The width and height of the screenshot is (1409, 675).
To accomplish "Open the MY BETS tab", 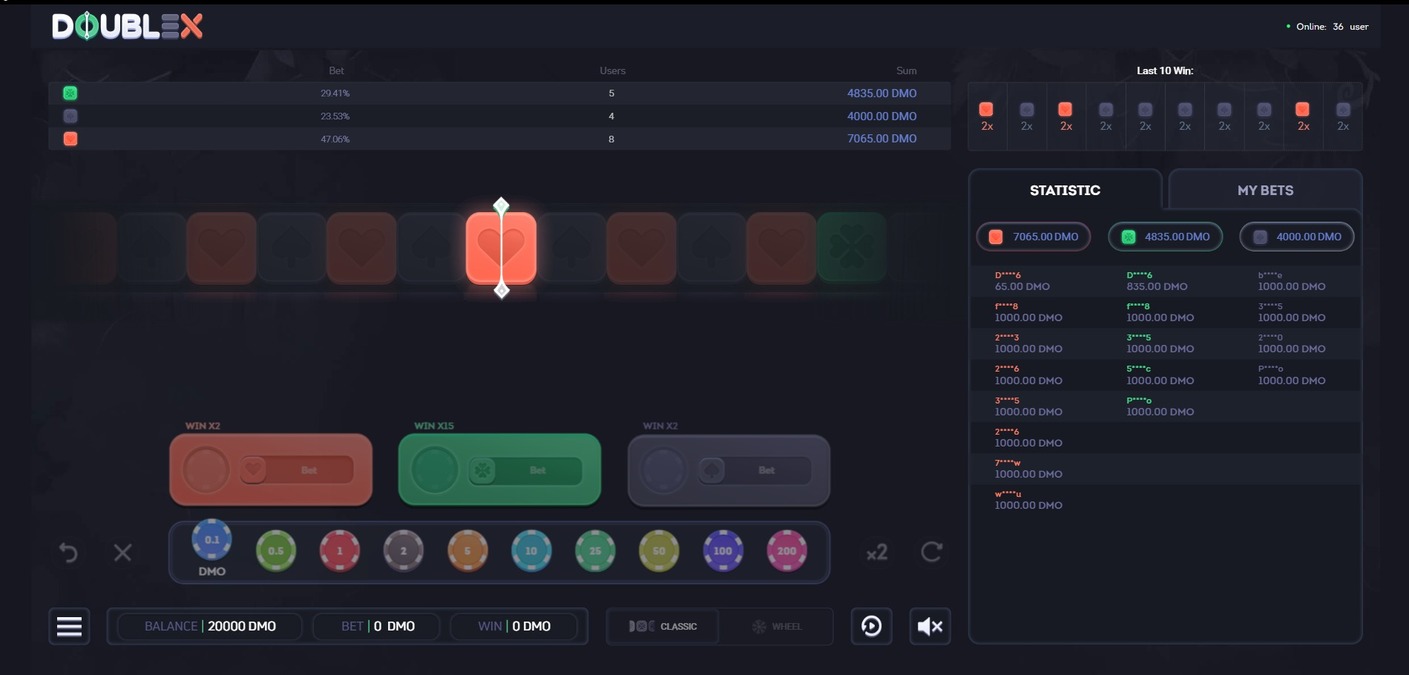I will click(x=1265, y=189).
